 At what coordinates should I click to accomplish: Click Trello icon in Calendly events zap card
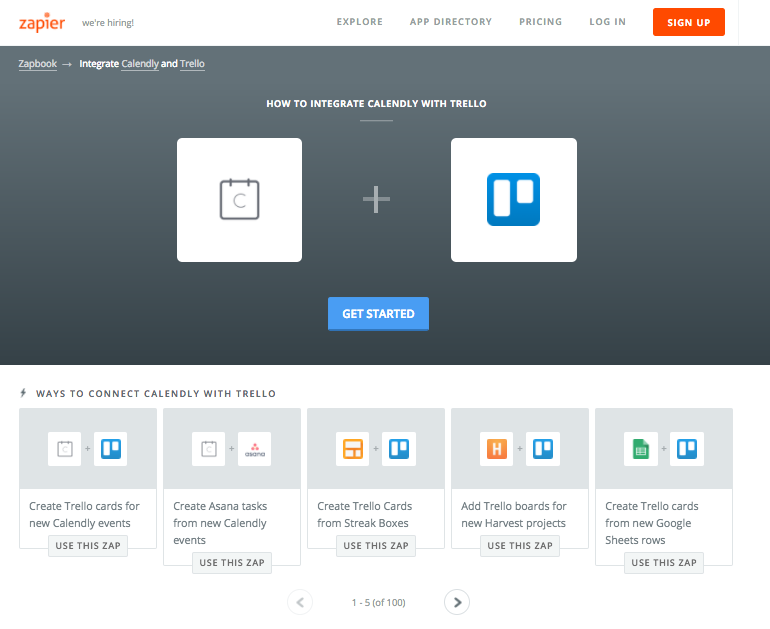(110, 449)
